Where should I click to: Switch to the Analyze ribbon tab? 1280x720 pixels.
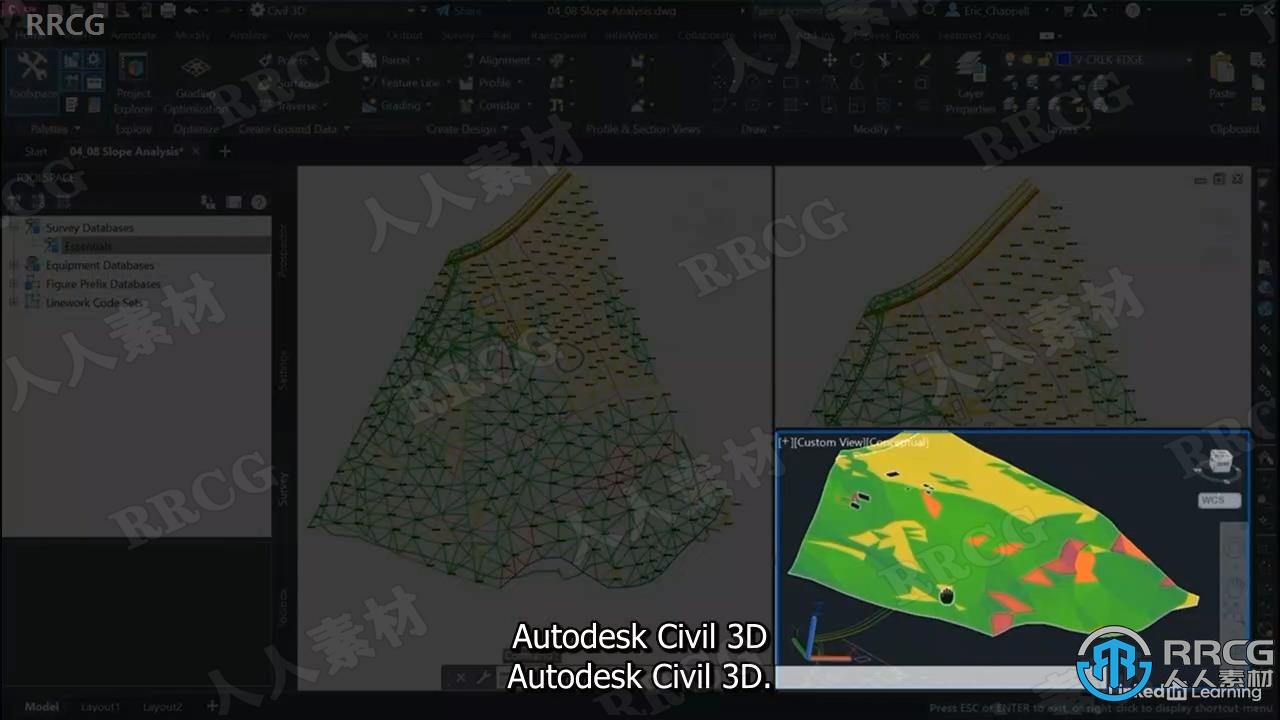[248, 35]
